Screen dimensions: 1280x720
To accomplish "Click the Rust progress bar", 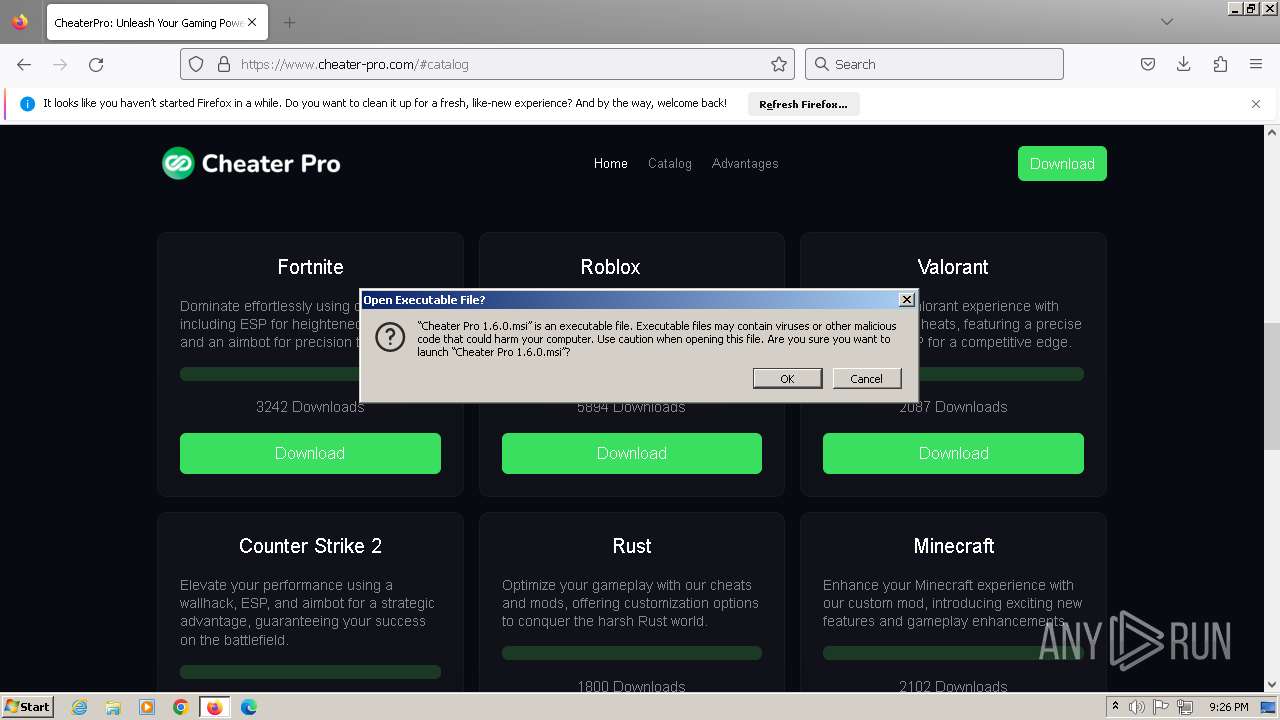I will point(632,653).
